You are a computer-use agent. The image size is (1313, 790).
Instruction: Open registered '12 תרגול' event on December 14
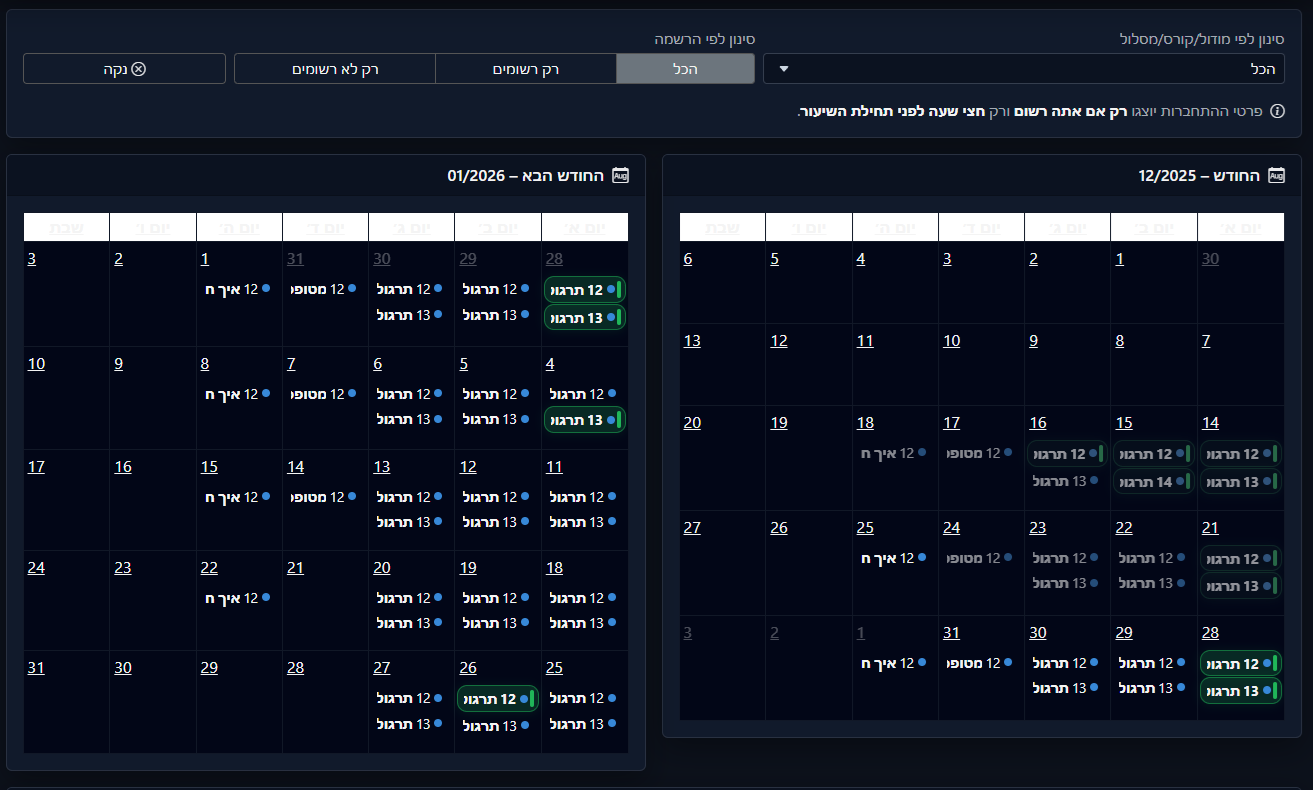coord(1240,454)
